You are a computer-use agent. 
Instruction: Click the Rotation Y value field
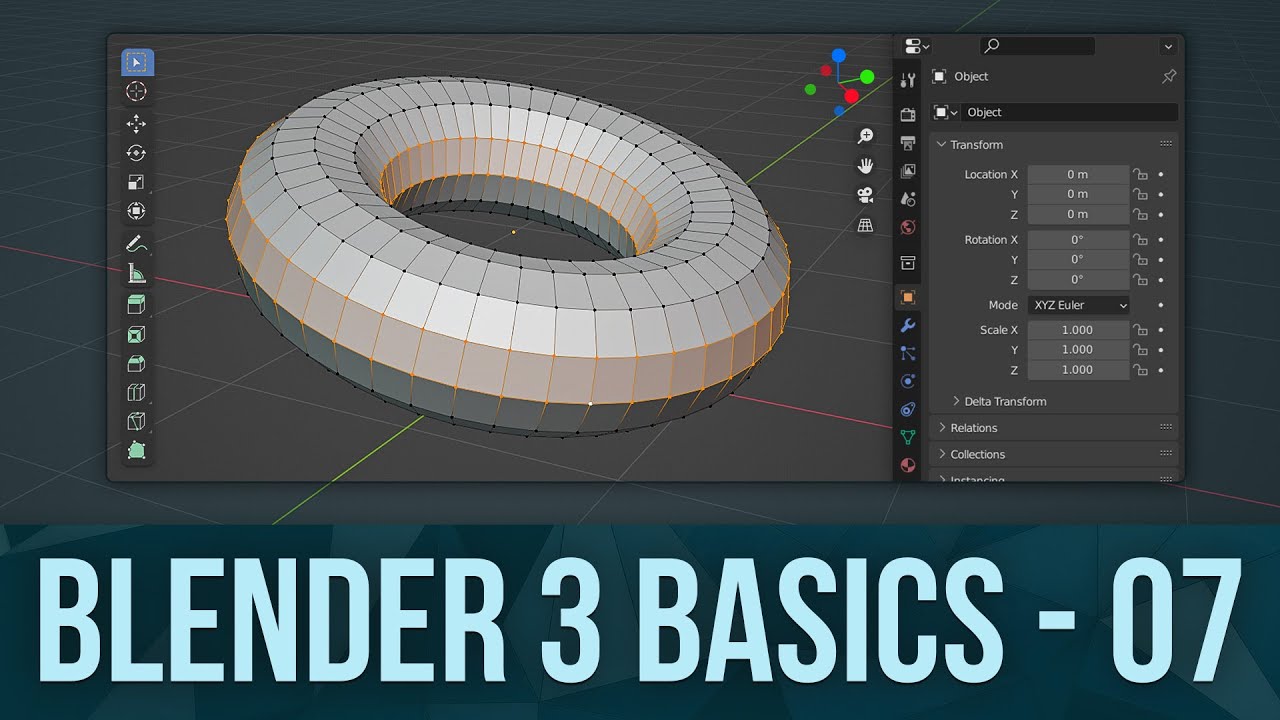tap(1078, 259)
